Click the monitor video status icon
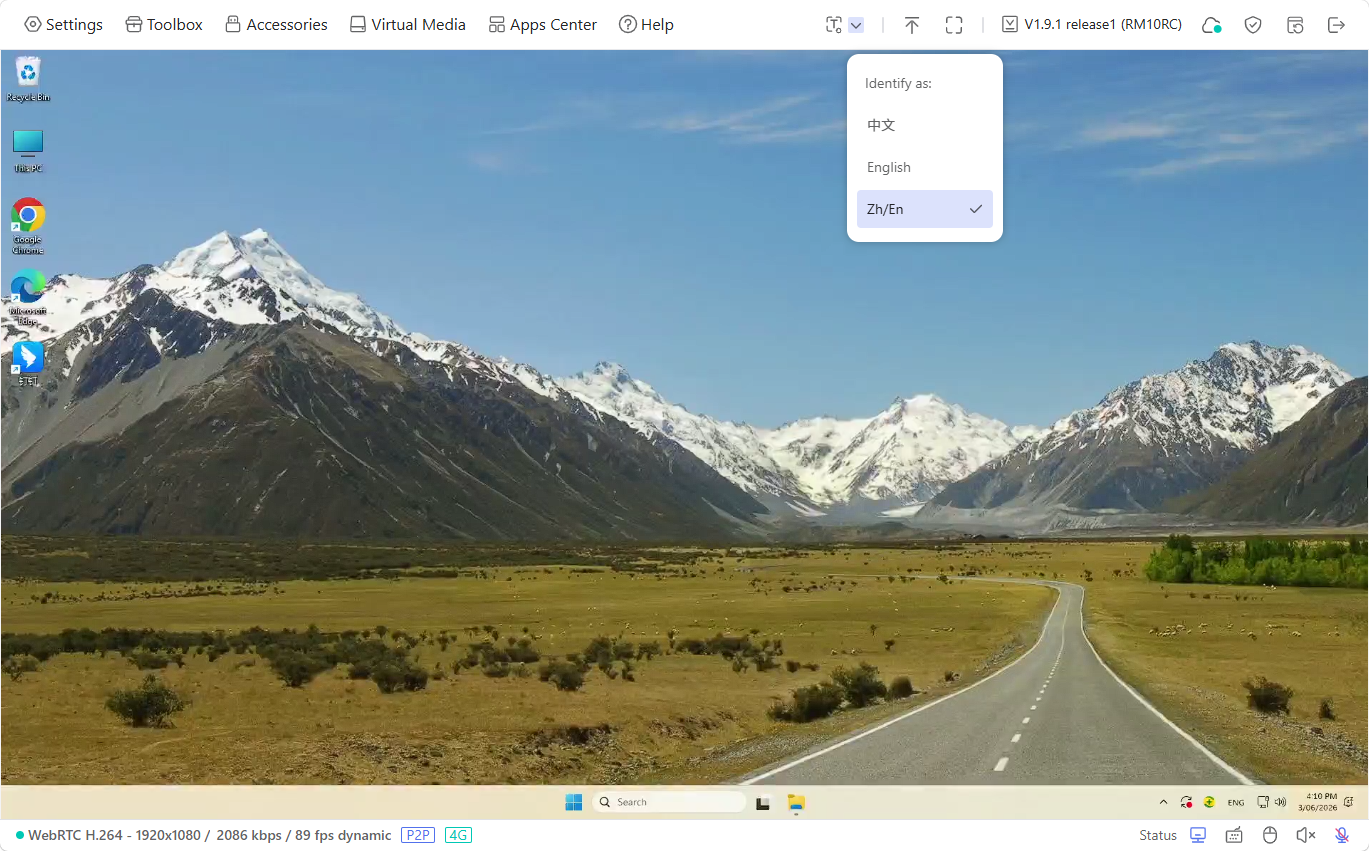Viewport: 1369px width, 851px height. point(1198,835)
